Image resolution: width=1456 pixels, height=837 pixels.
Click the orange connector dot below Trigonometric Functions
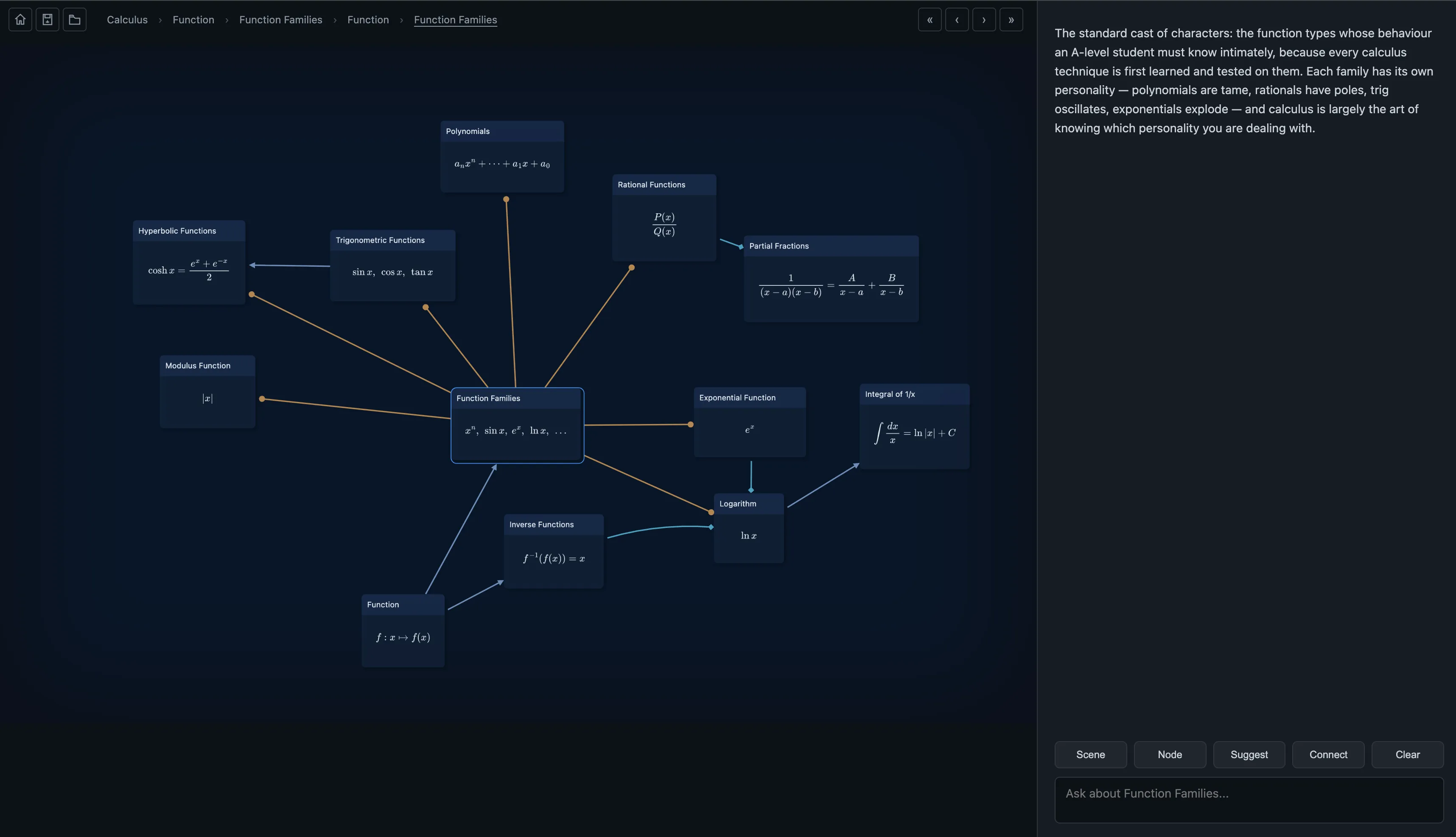[x=426, y=307]
